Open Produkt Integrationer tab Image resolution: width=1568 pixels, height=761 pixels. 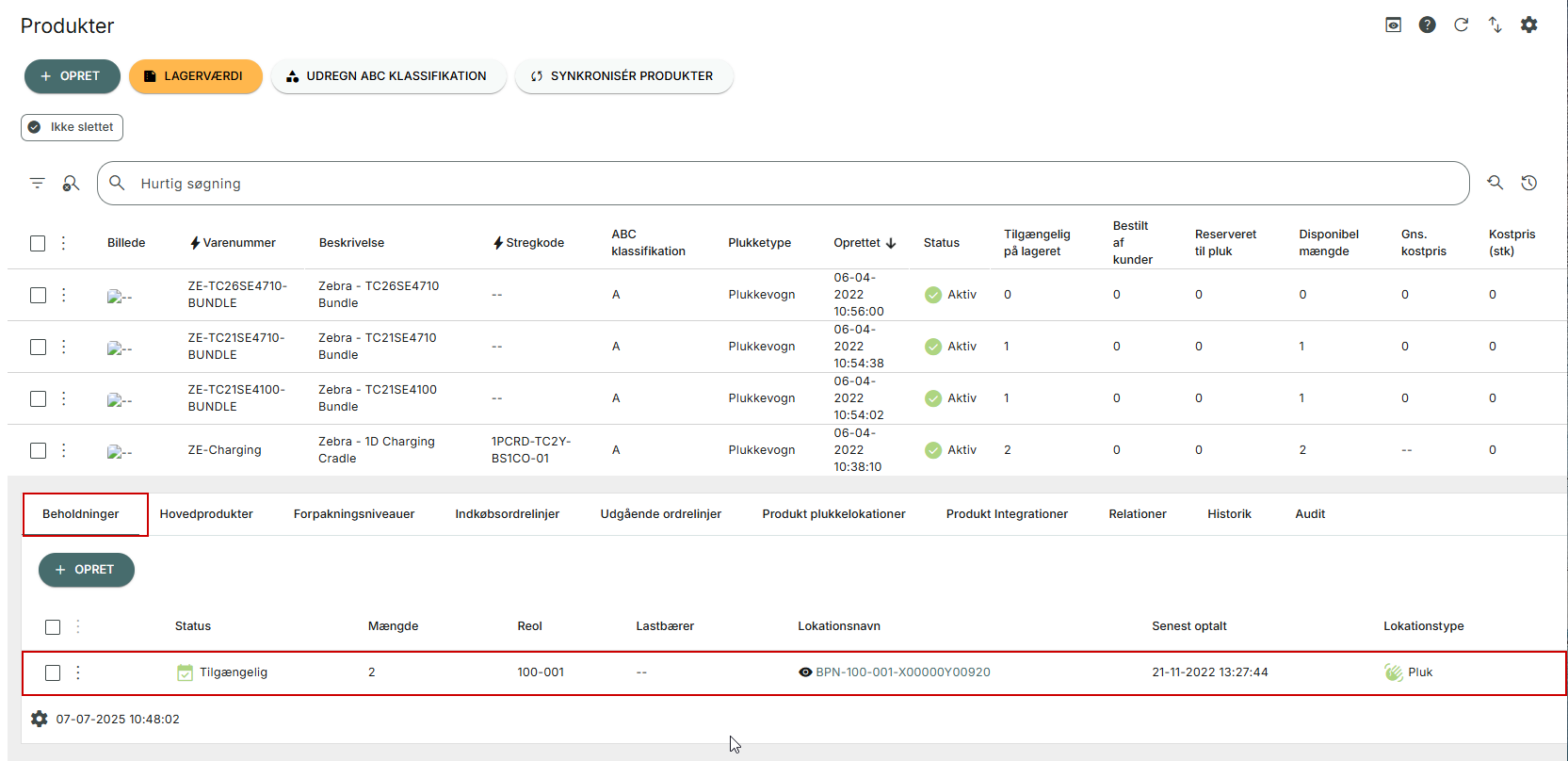click(x=1008, y=514)
